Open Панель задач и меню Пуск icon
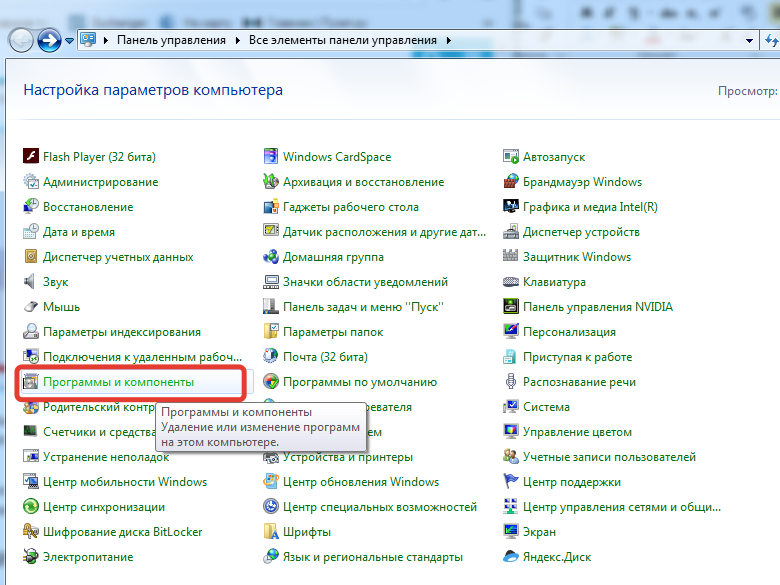 271,306
